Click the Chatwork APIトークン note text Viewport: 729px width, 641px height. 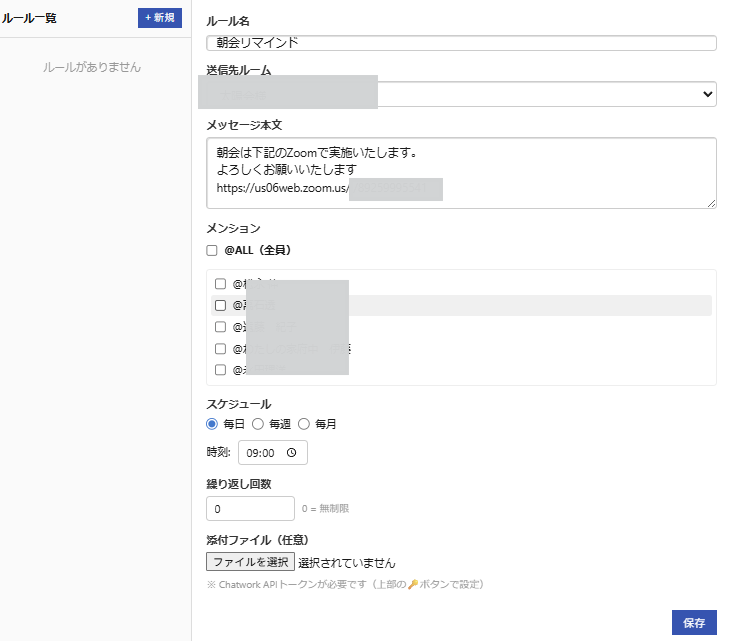pyautogui.click(x=345, y=584)
